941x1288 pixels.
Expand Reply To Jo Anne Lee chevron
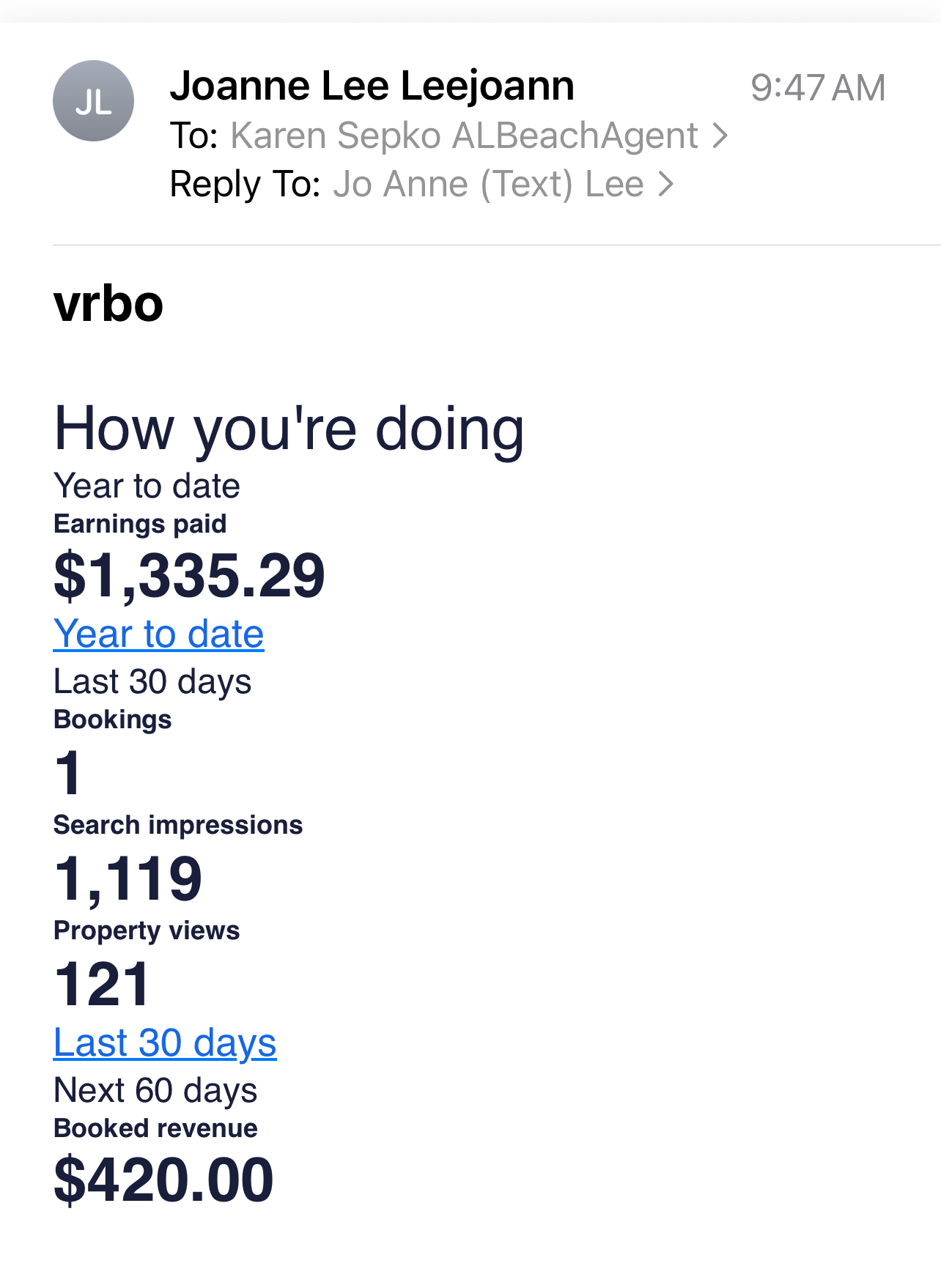(665, 184)
